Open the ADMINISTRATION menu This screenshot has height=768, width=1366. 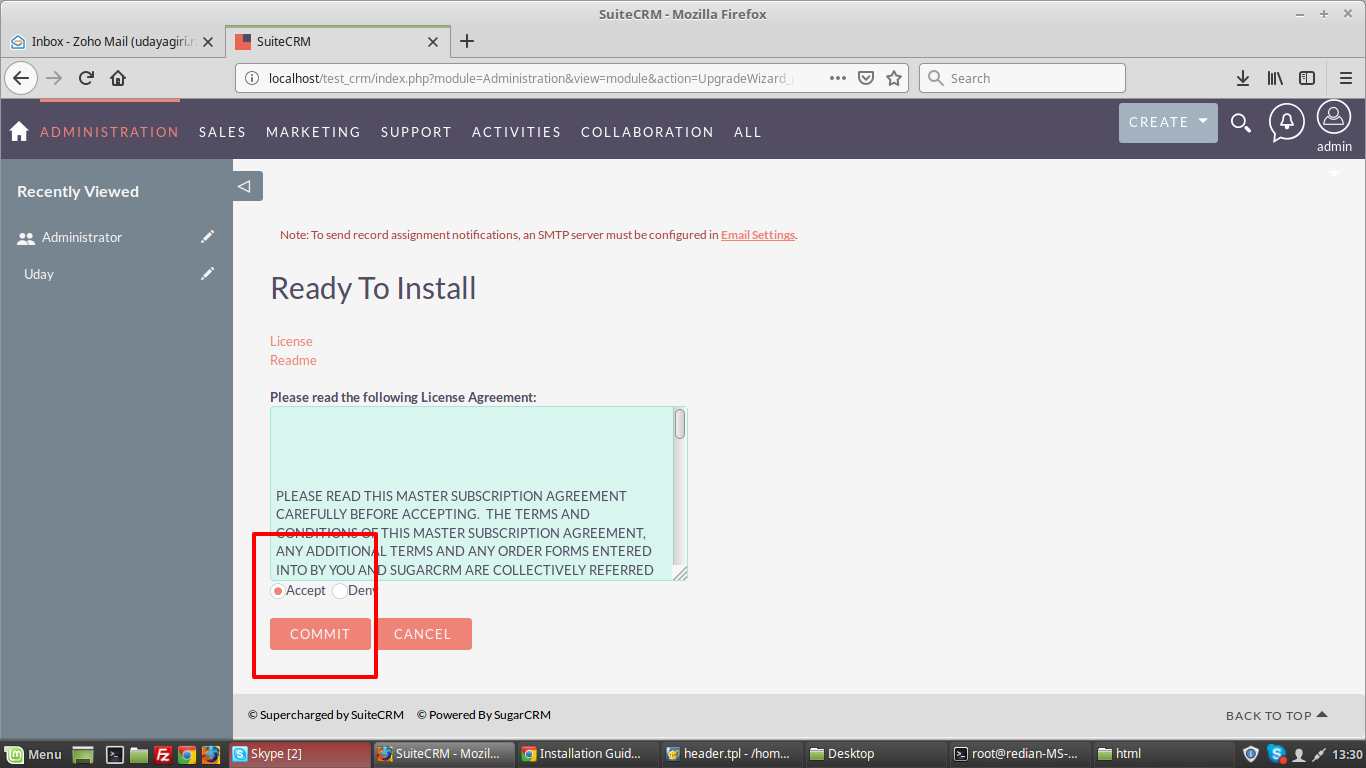click(109, 132)
